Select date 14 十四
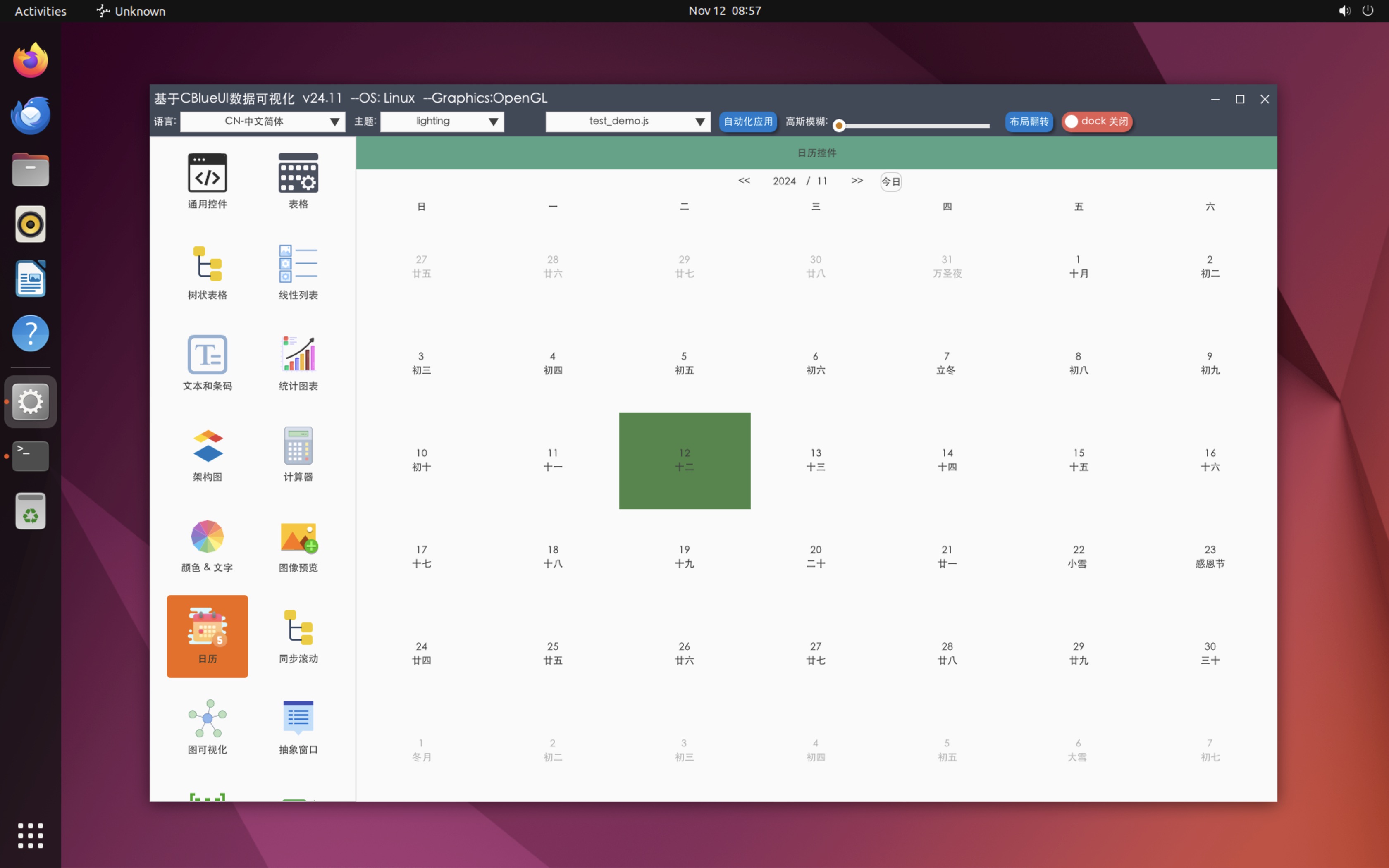The image size is (1389, 868). [947, 460]
